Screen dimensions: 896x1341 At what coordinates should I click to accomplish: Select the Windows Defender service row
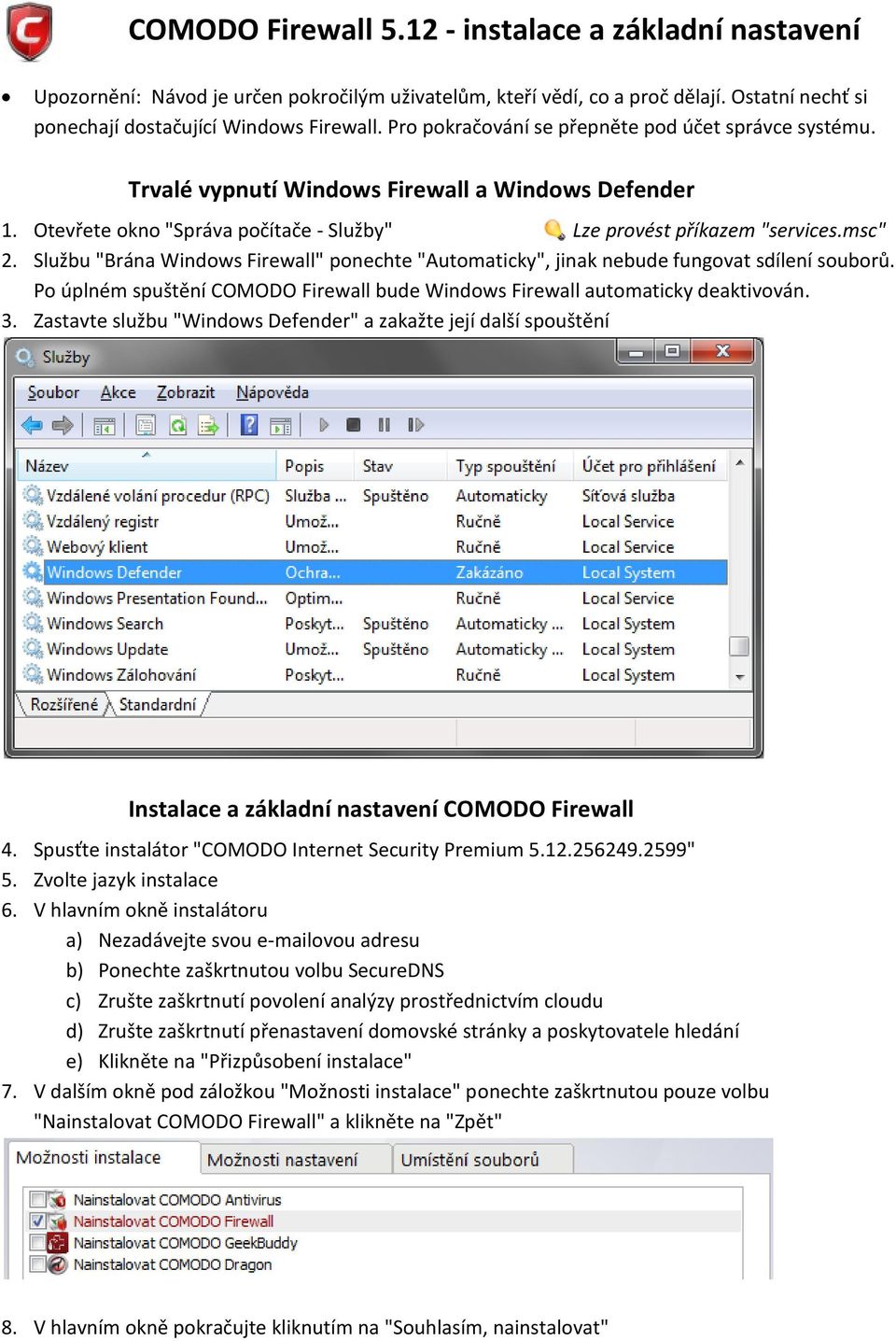373,572
